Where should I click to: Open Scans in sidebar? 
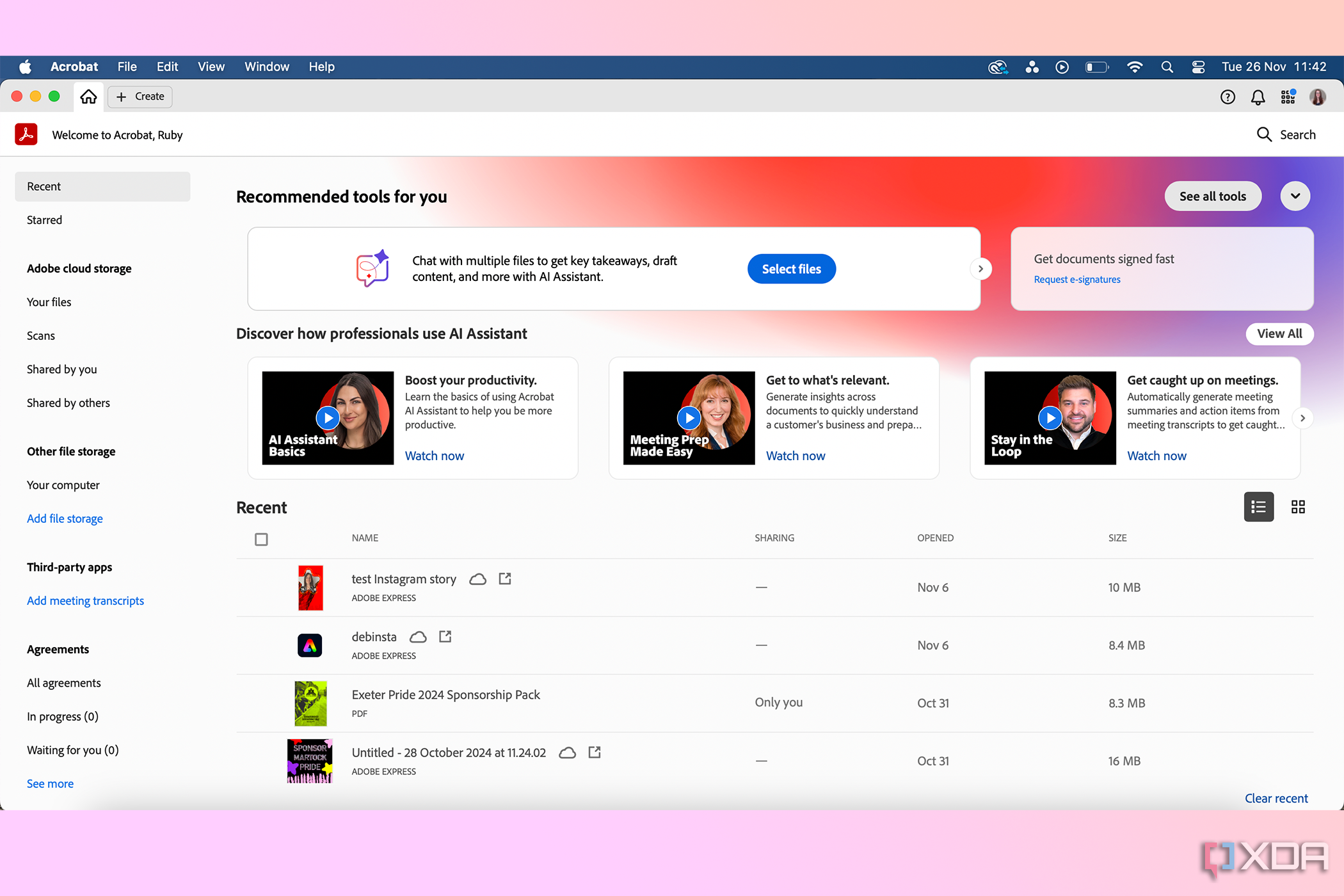coord(40,335)
